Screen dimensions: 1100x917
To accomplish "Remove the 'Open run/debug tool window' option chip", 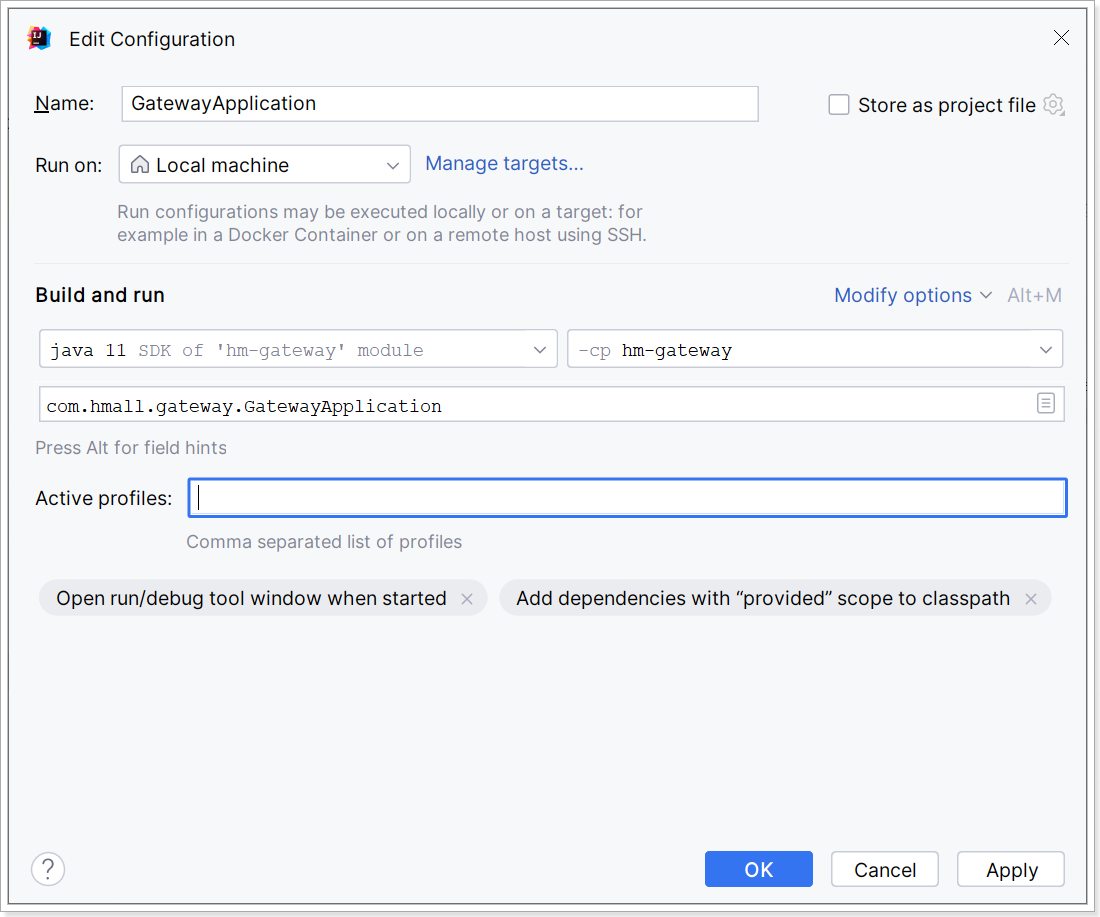I will tap(466, 599).
